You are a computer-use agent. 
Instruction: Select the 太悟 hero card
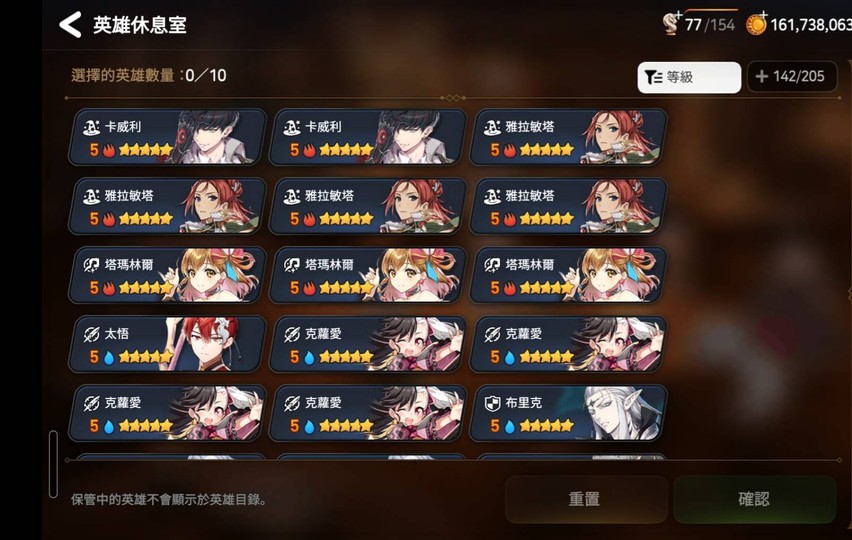coord(167,344)
